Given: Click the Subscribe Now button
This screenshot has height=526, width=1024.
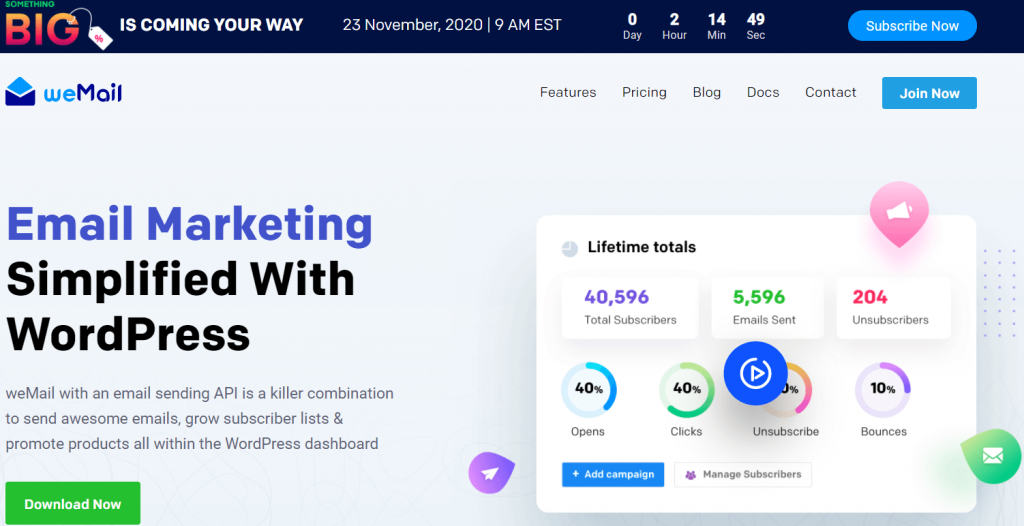Looking at the screenshot, I should click(912, 26).
